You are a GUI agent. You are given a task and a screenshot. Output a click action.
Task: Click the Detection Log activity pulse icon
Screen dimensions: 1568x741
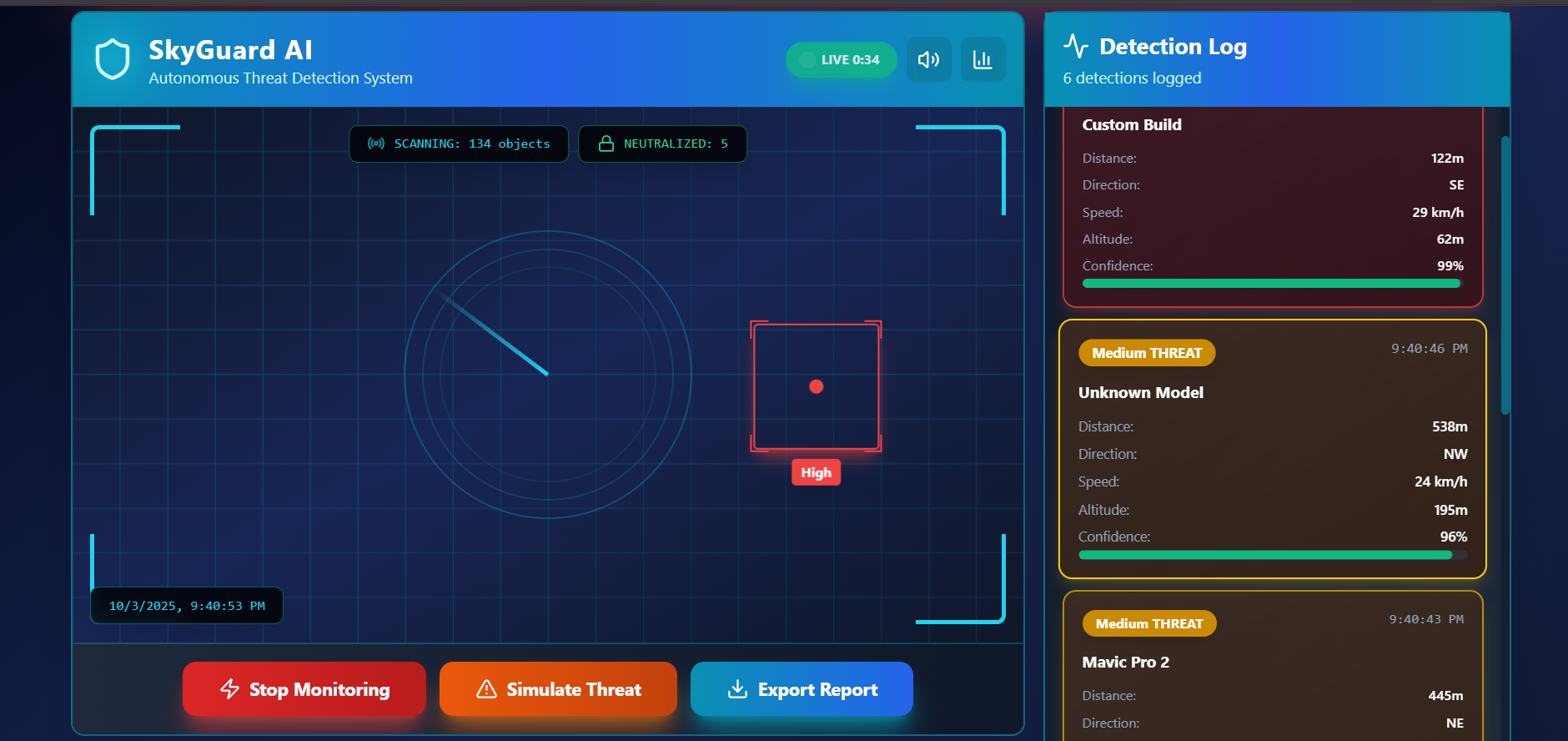tap(1076, 46)
